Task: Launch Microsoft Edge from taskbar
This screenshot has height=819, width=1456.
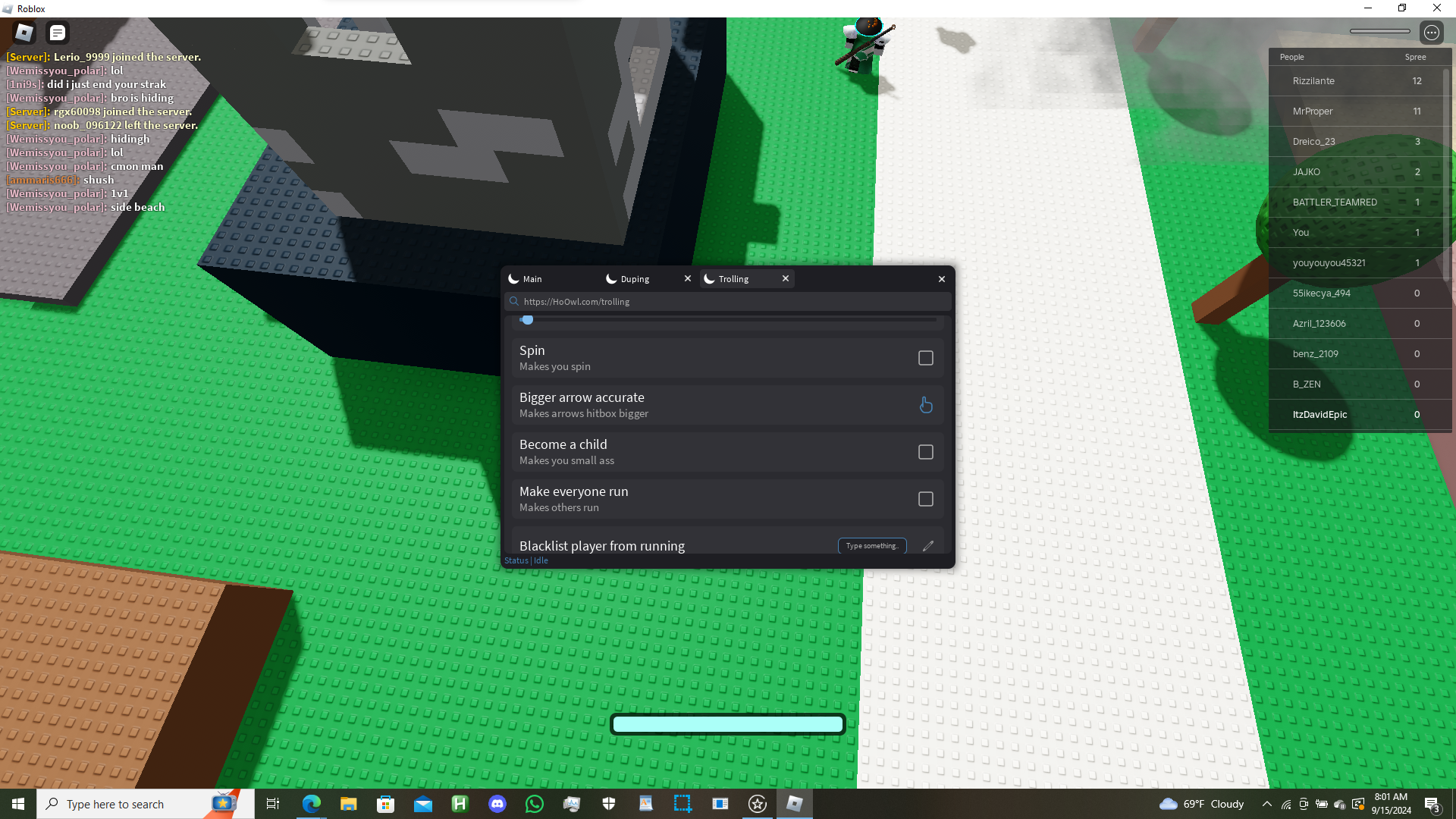Action: tap(311, 804)
